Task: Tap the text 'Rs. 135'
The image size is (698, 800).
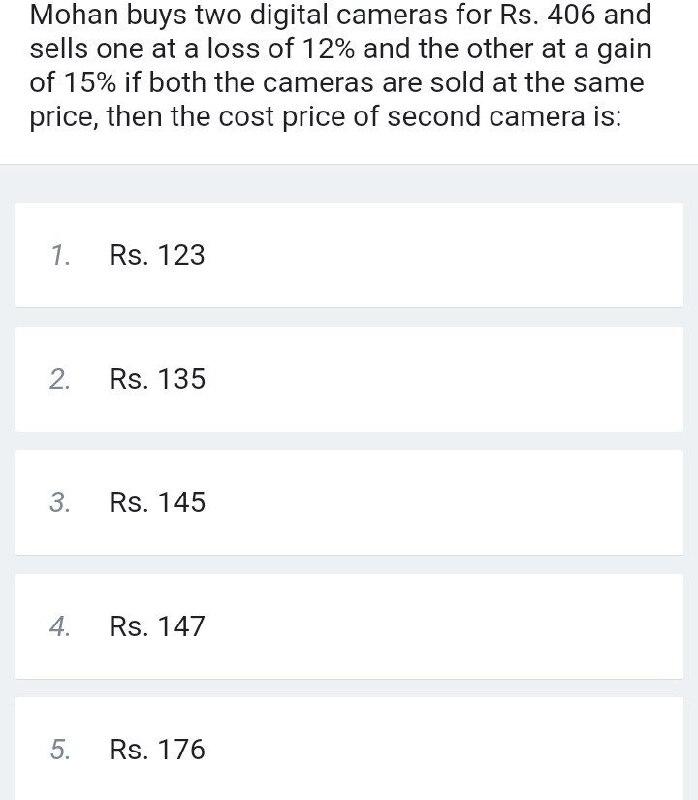Action: pos(158,379)
